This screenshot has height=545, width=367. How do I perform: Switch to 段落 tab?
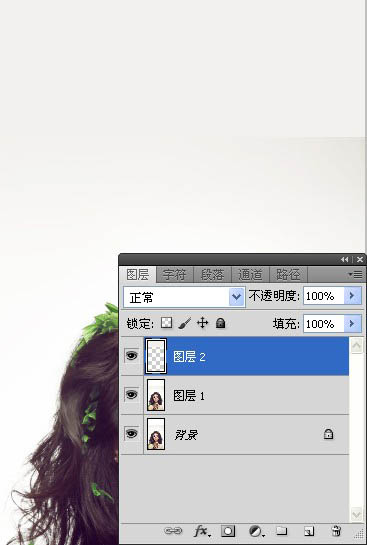(212, 275)
